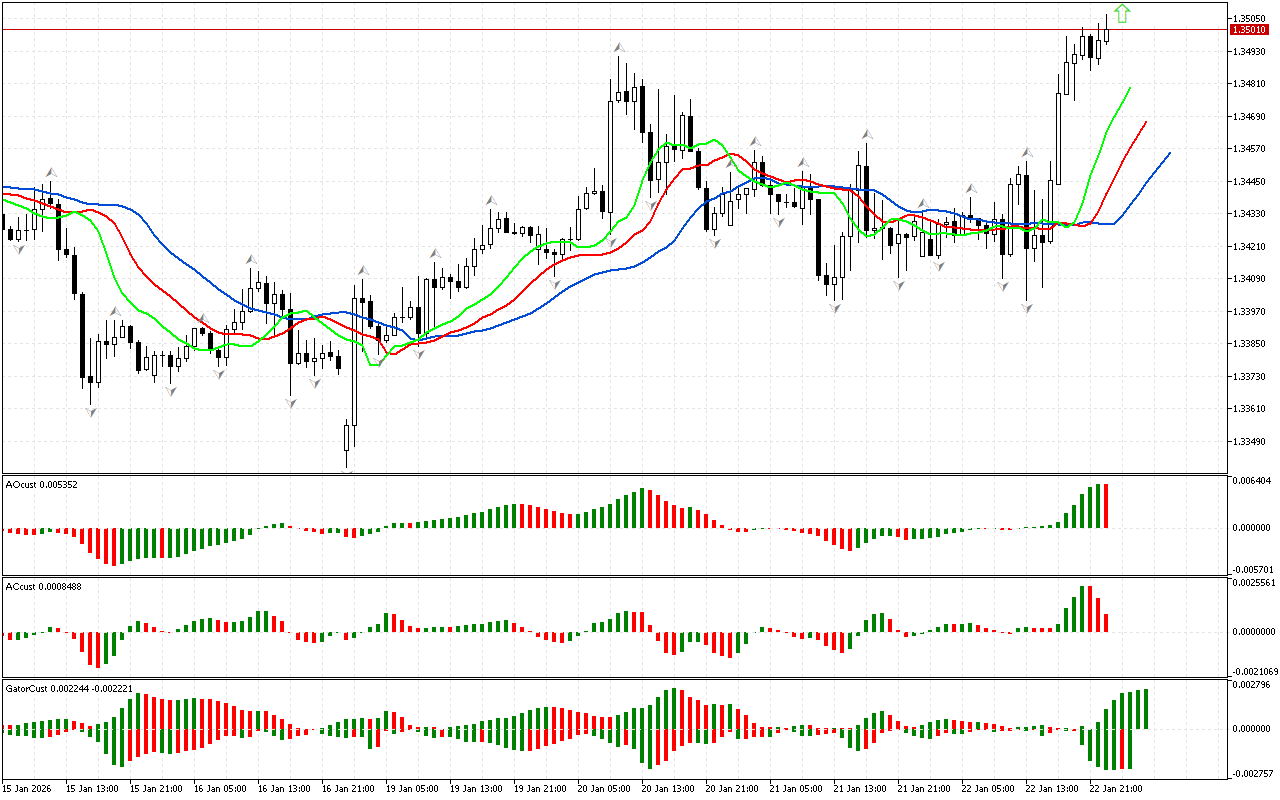Select the blue Alligator line's right end
The image size is (1280, 800).
(1168, 153)
